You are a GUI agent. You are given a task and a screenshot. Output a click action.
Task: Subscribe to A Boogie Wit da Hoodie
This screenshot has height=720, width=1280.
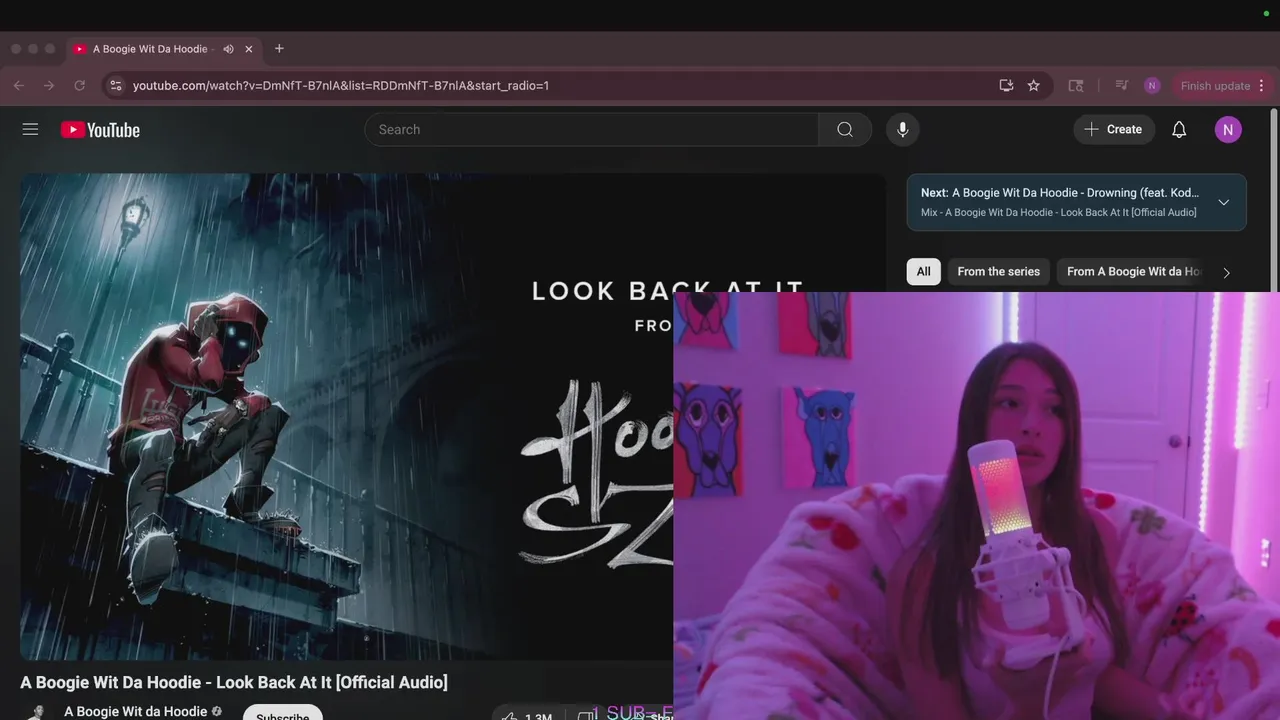point(282,714)
